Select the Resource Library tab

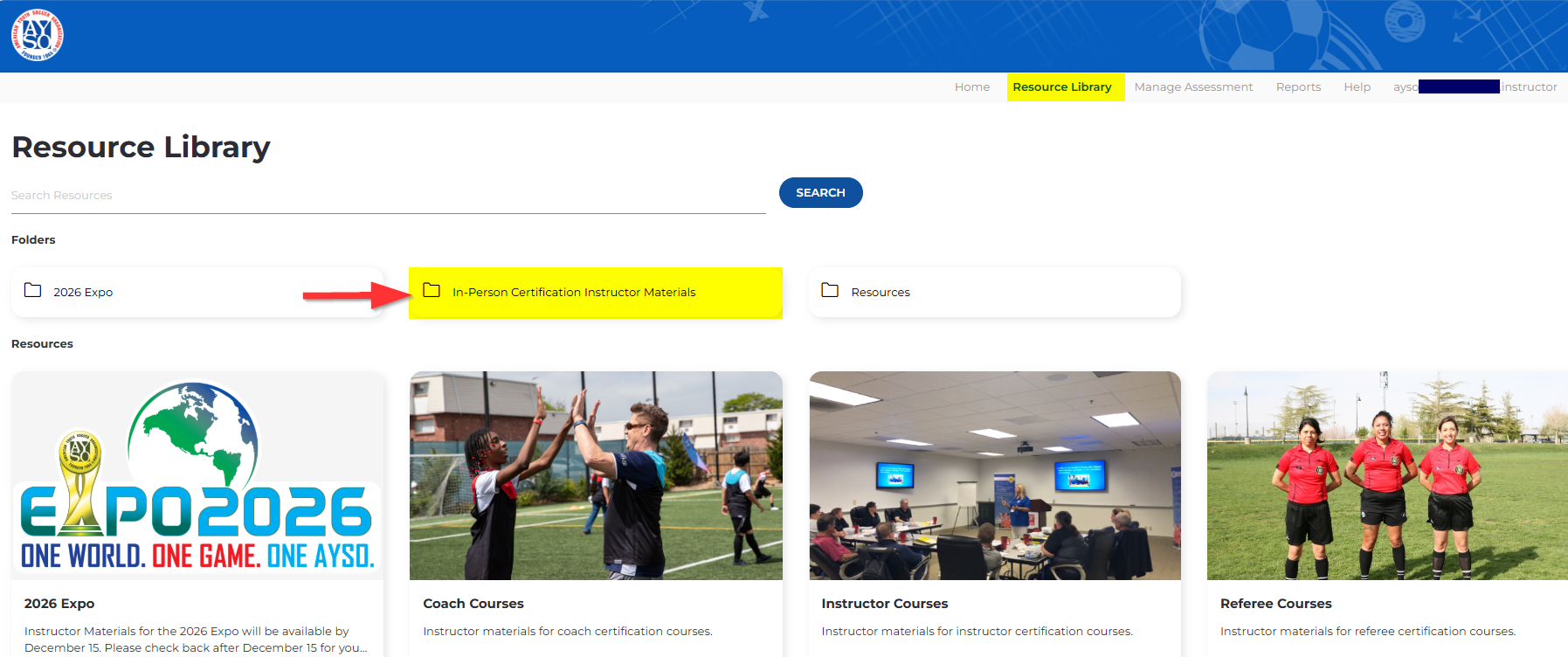coord(1061,87)
